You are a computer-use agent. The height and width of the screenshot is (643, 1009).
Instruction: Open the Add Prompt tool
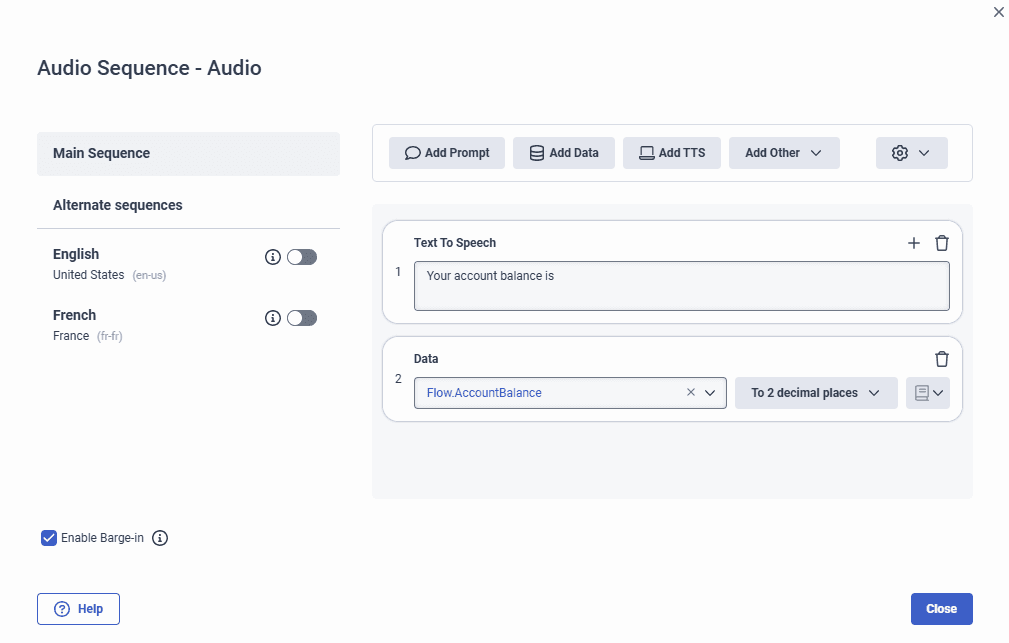pyautogui.click(x=446, y=152)
